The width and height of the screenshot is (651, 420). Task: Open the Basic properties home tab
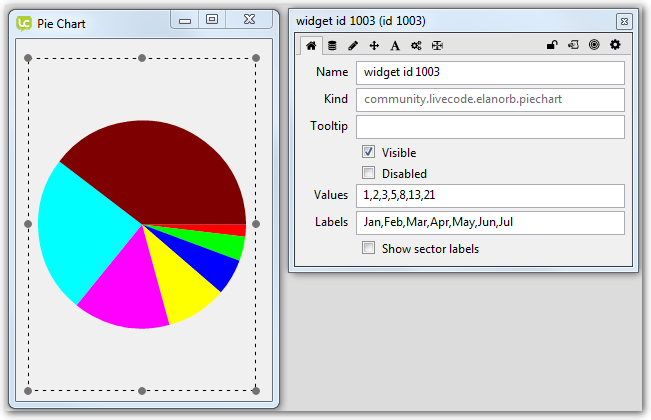311,45
